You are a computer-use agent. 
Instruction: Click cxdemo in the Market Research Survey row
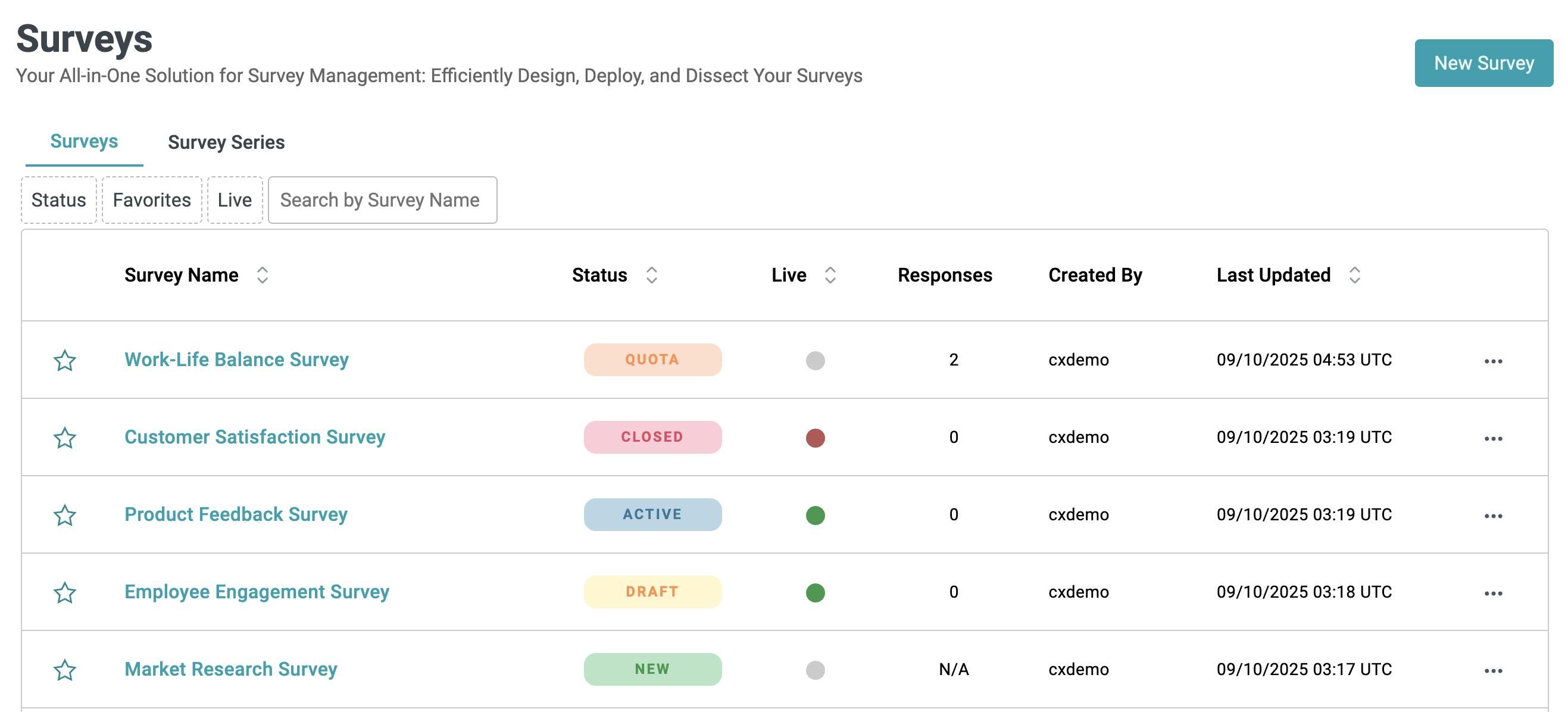coord(1078,669)
